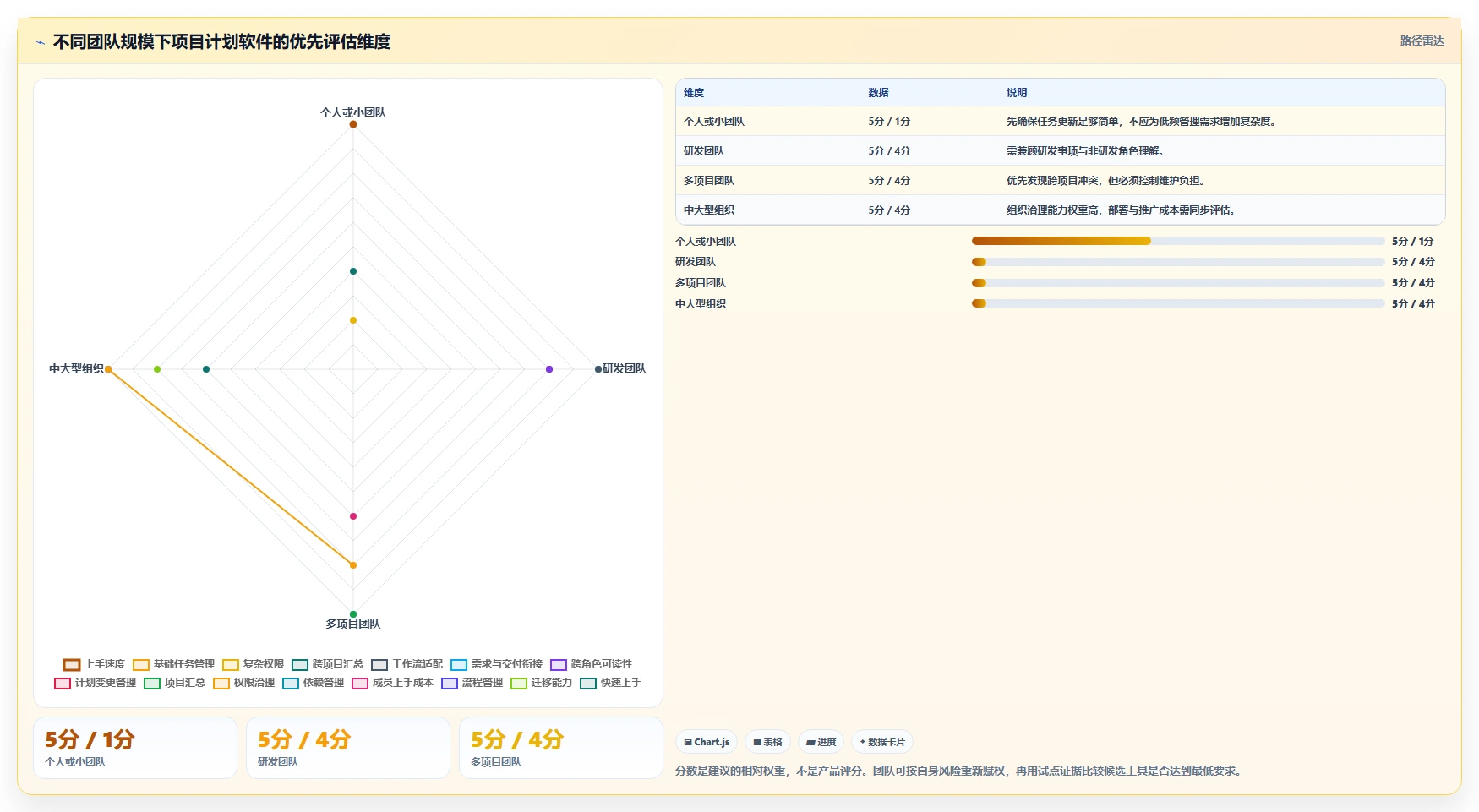Toggle the 计划变更管理 legend item
The image size is (1479, 812).
95,683
